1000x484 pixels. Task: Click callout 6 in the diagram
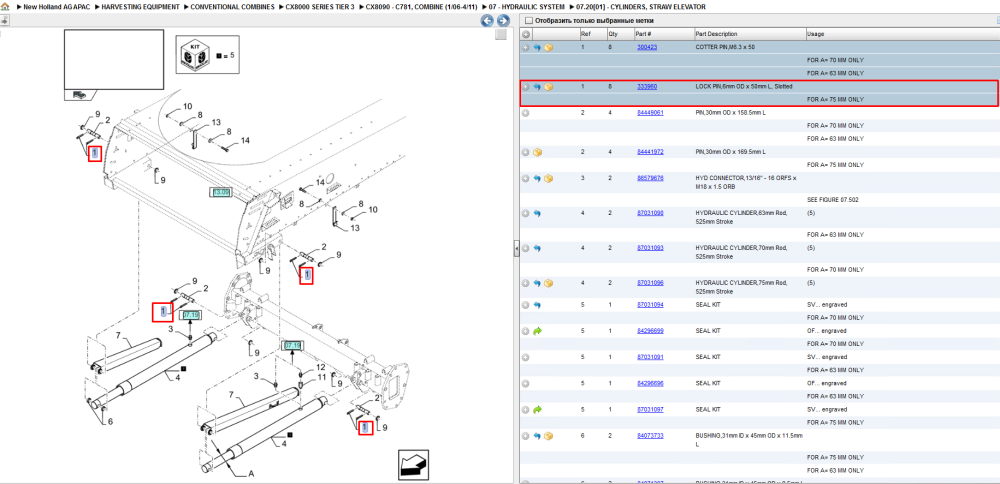tap(110, 422)
